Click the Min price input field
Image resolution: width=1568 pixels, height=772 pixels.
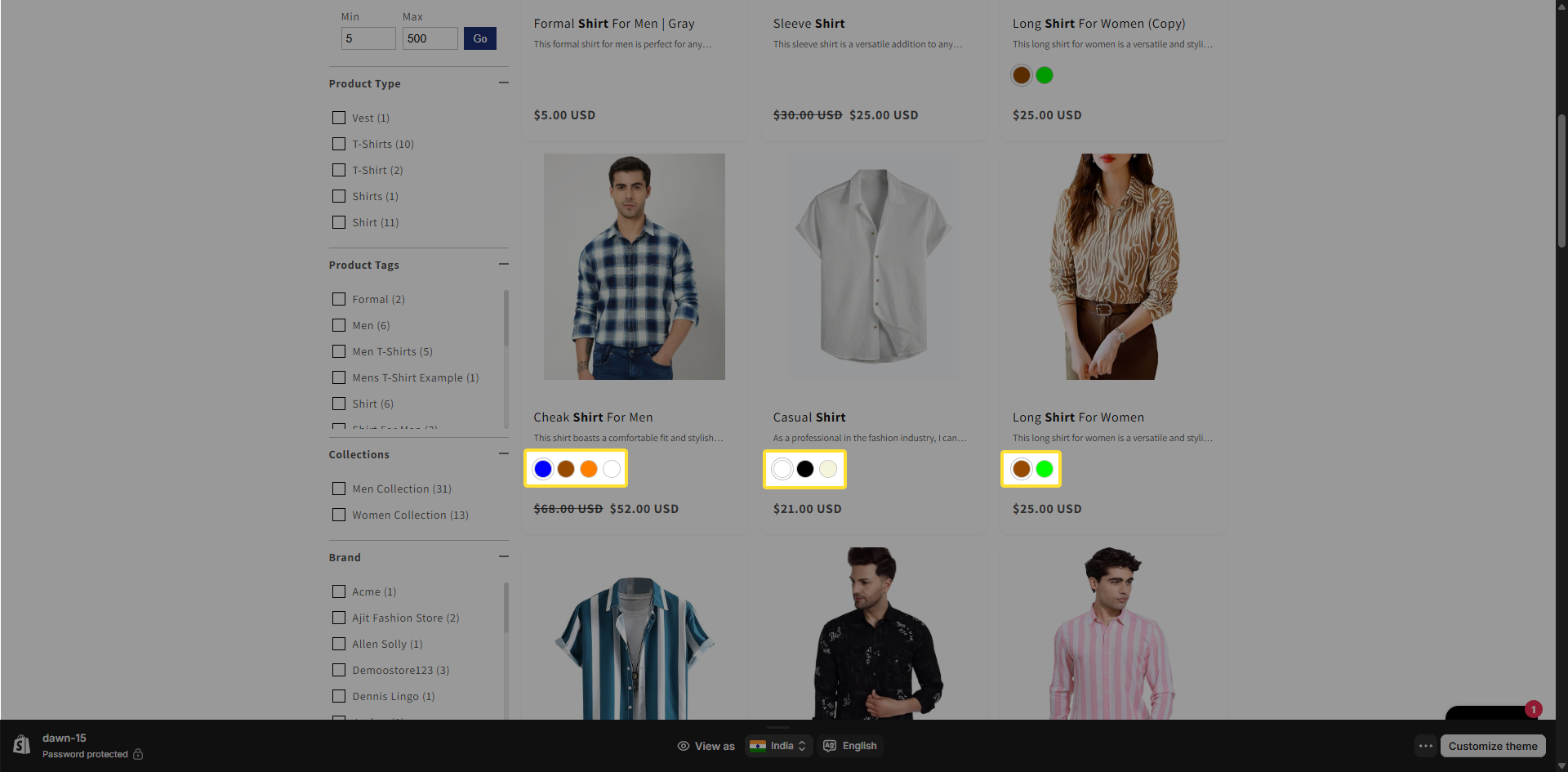point(368,38)
